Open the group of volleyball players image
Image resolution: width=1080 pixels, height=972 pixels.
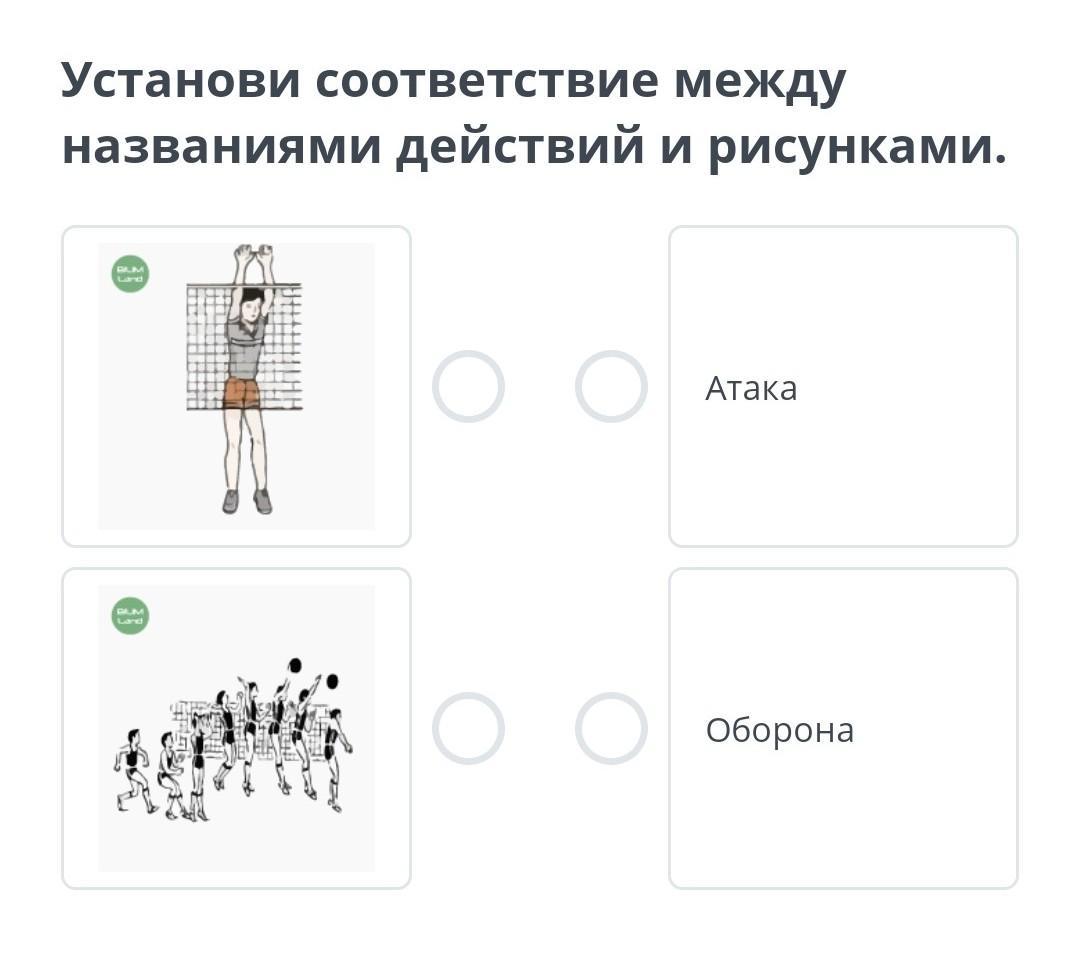[x=236, y=728]
